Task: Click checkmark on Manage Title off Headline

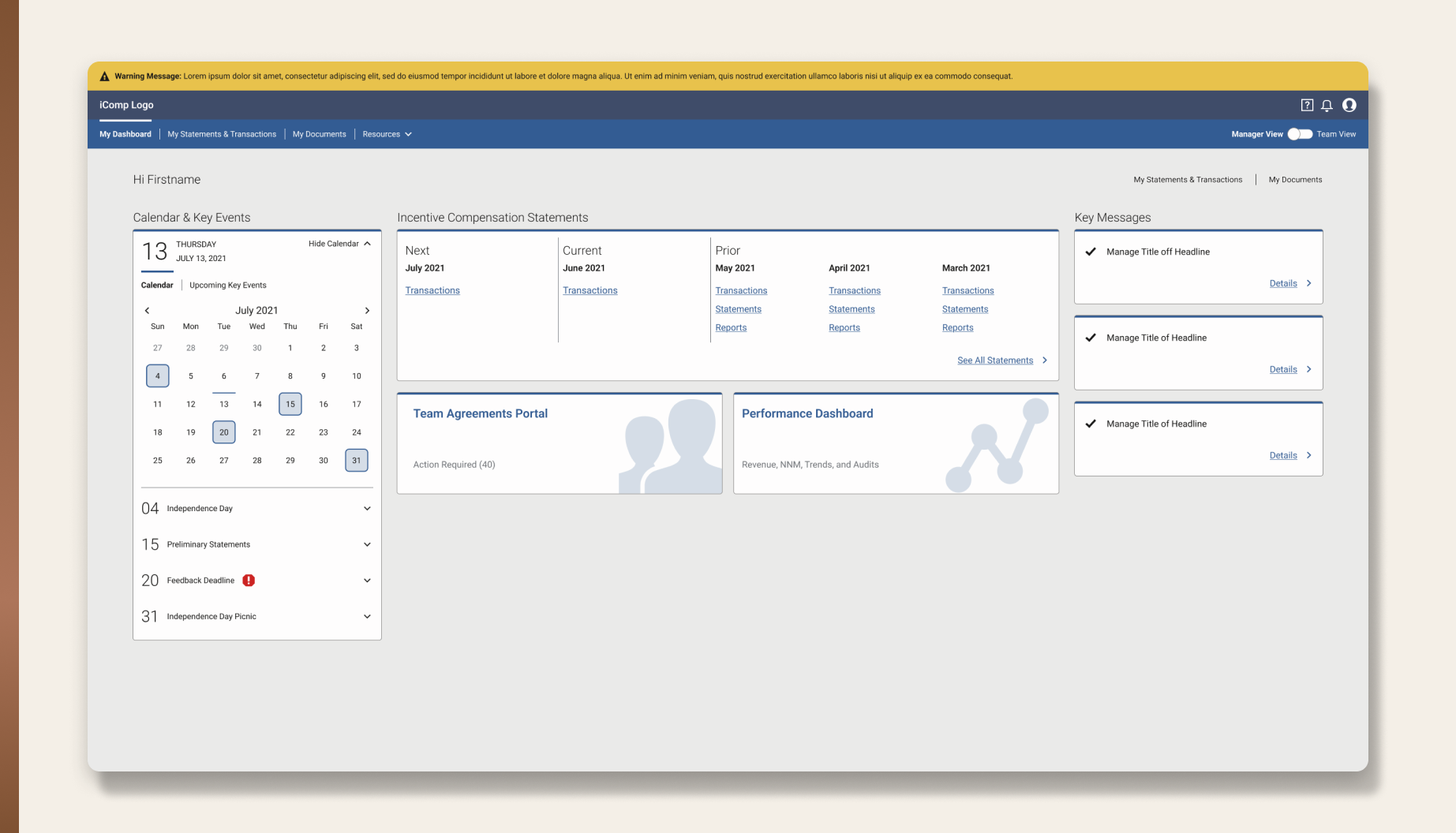Action: (1091, 252)
